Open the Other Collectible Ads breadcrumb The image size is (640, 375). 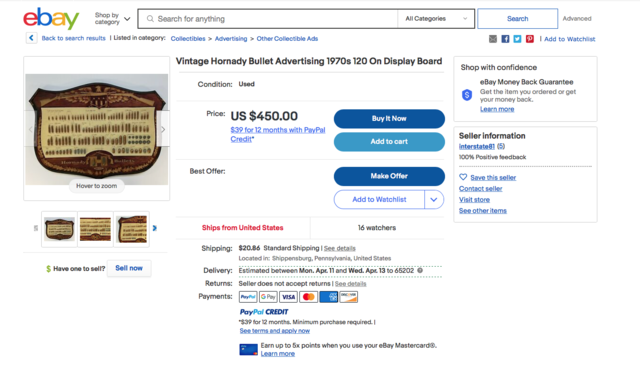coord(287,38)
